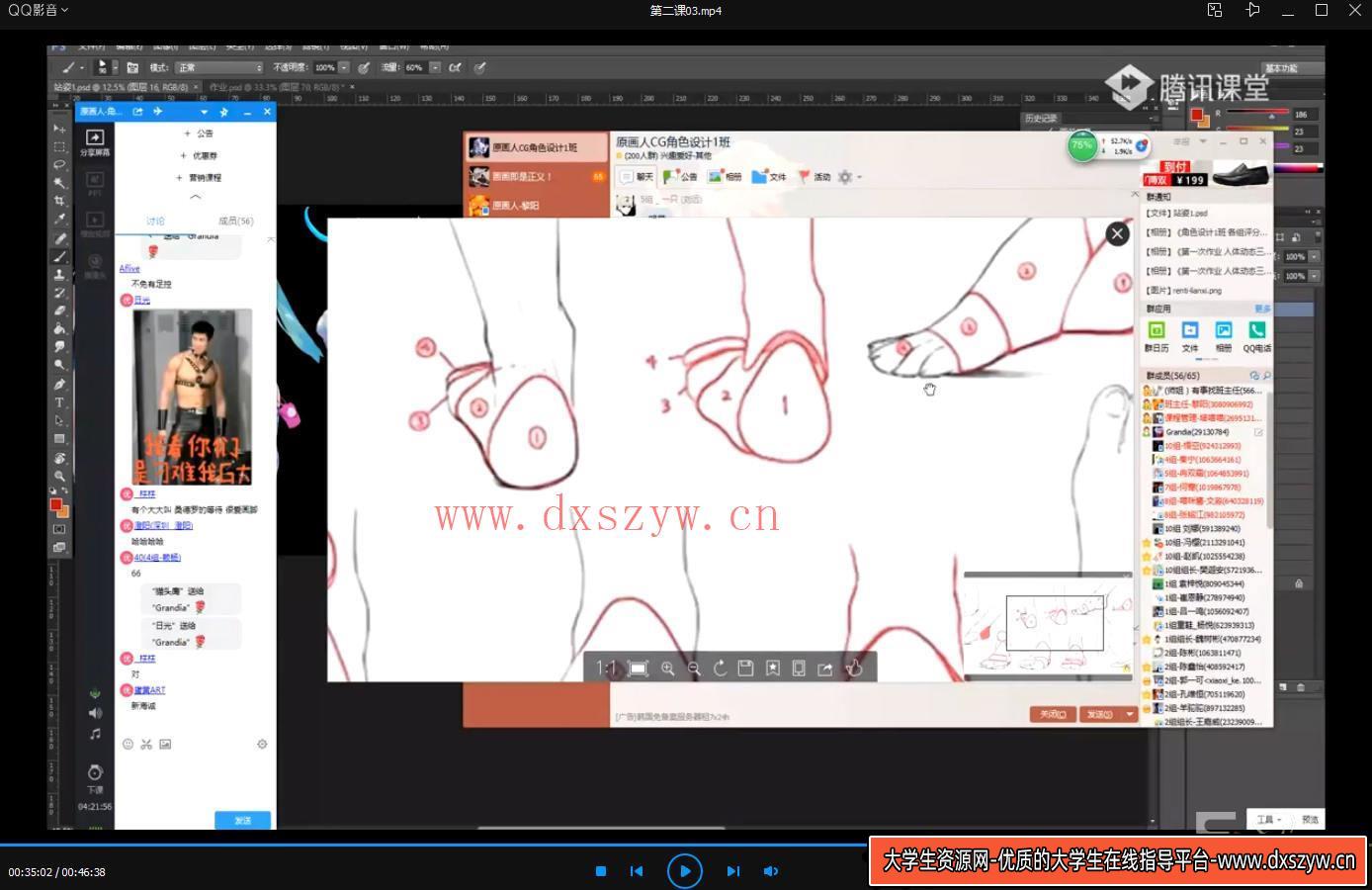Reset image viewer to 1:1 size
1372x890 pixels.
605,668
